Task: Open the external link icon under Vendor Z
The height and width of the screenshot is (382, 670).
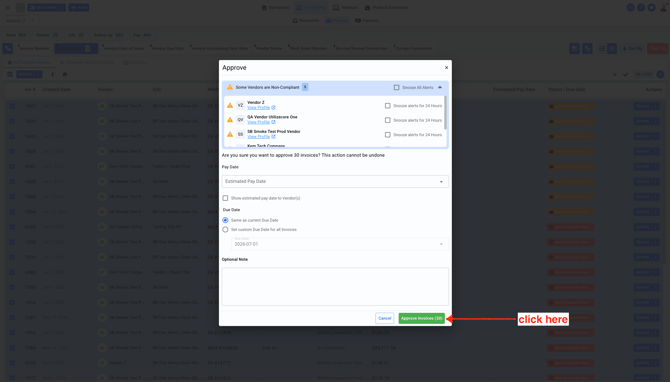Action: pyautogui.click(x=273, y=108)
